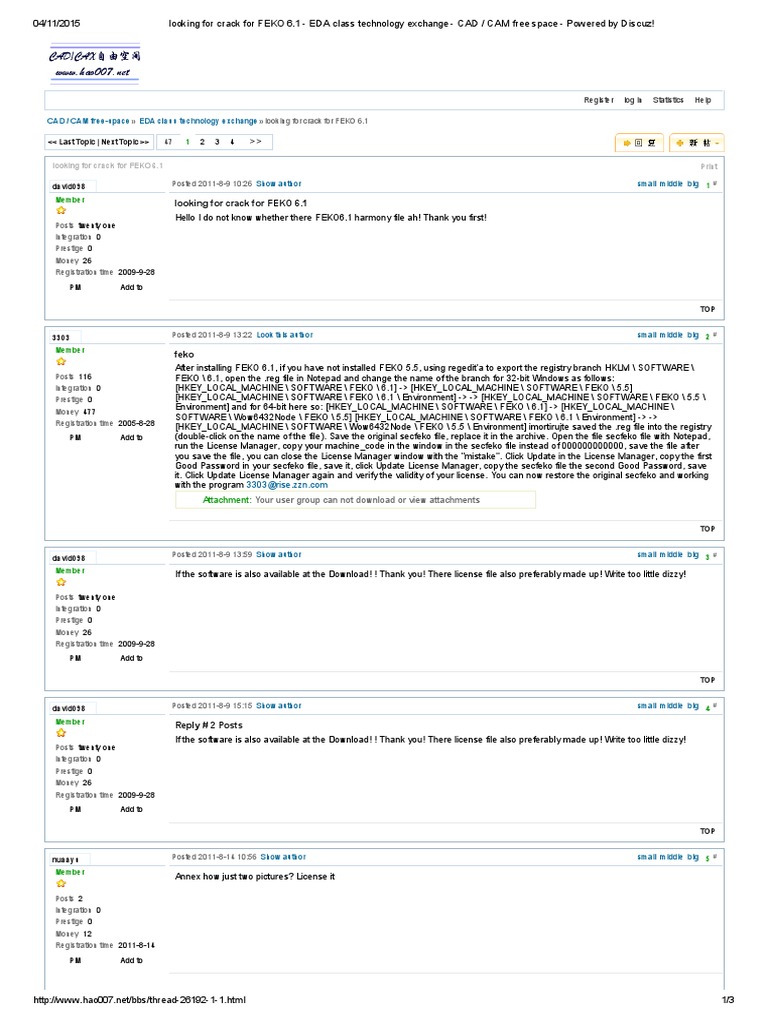Click TOP link under the 13:59 post

707,680
